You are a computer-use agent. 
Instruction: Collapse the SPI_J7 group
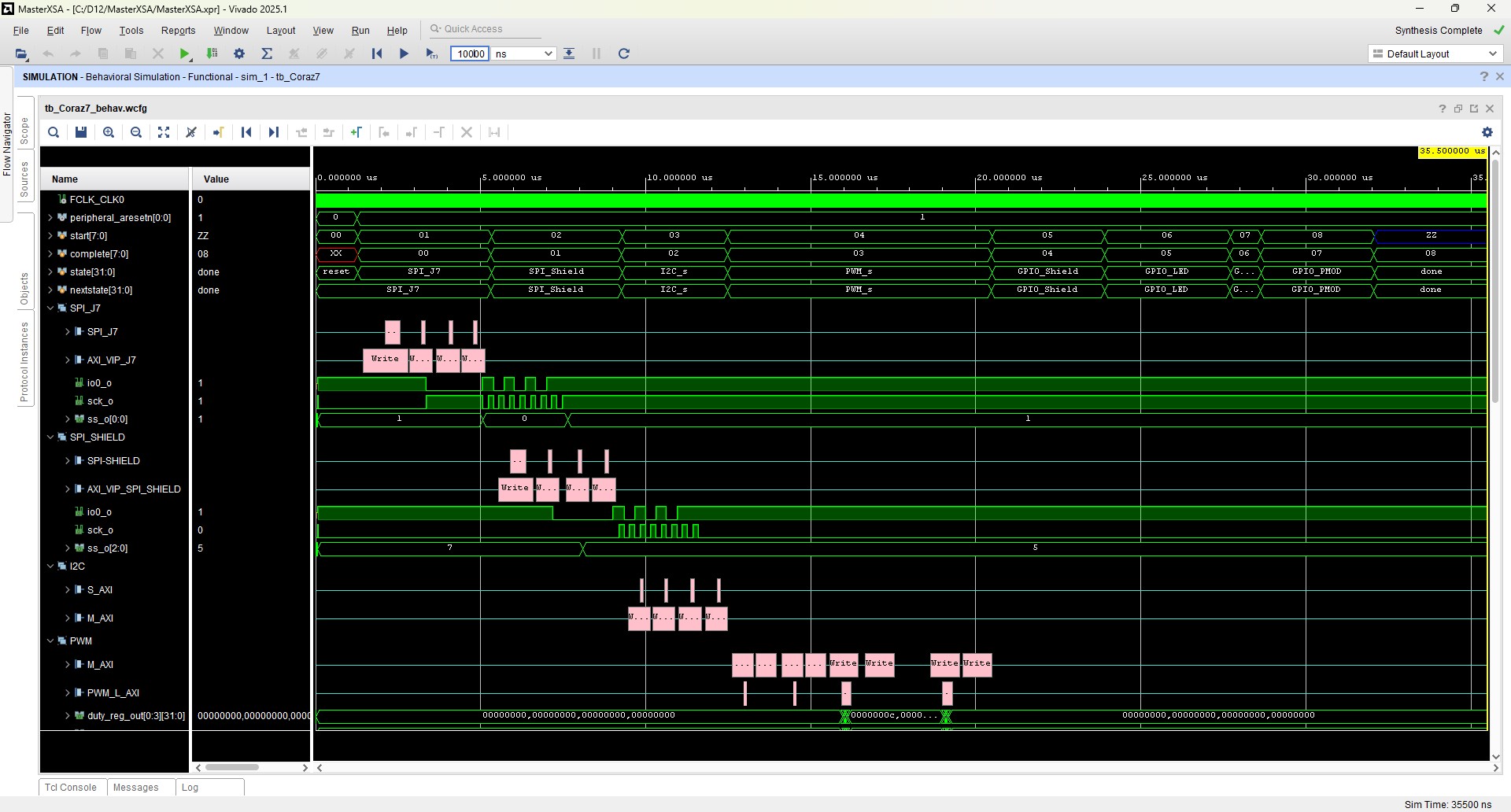(50, 308)
